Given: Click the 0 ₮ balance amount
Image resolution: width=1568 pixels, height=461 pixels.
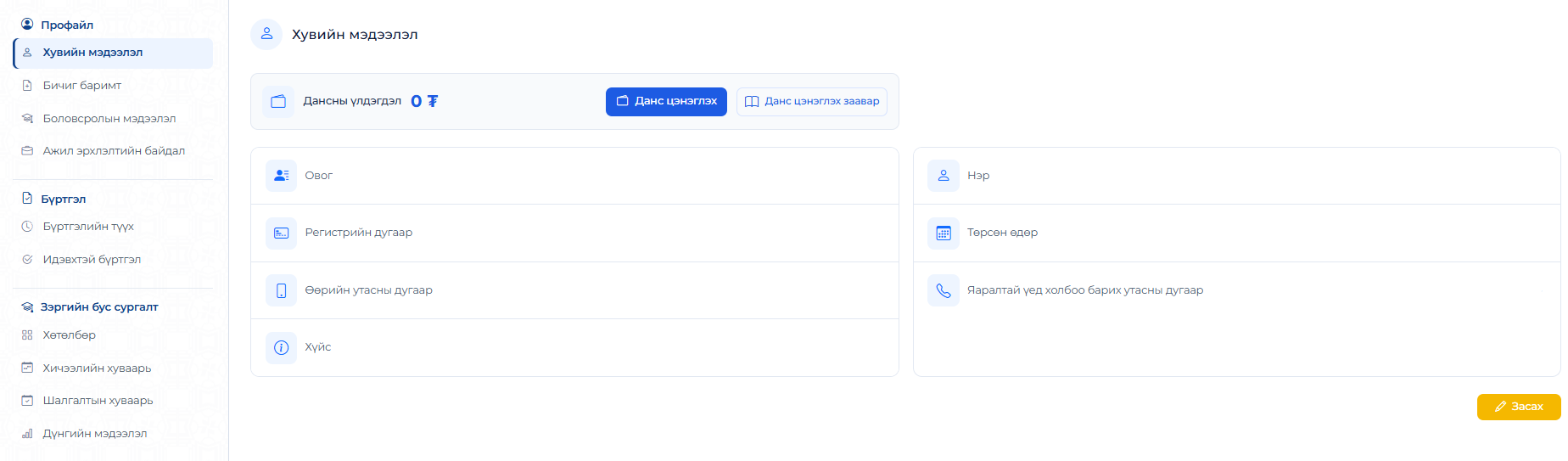Looking at the screenshot, I should click(424, 101).
